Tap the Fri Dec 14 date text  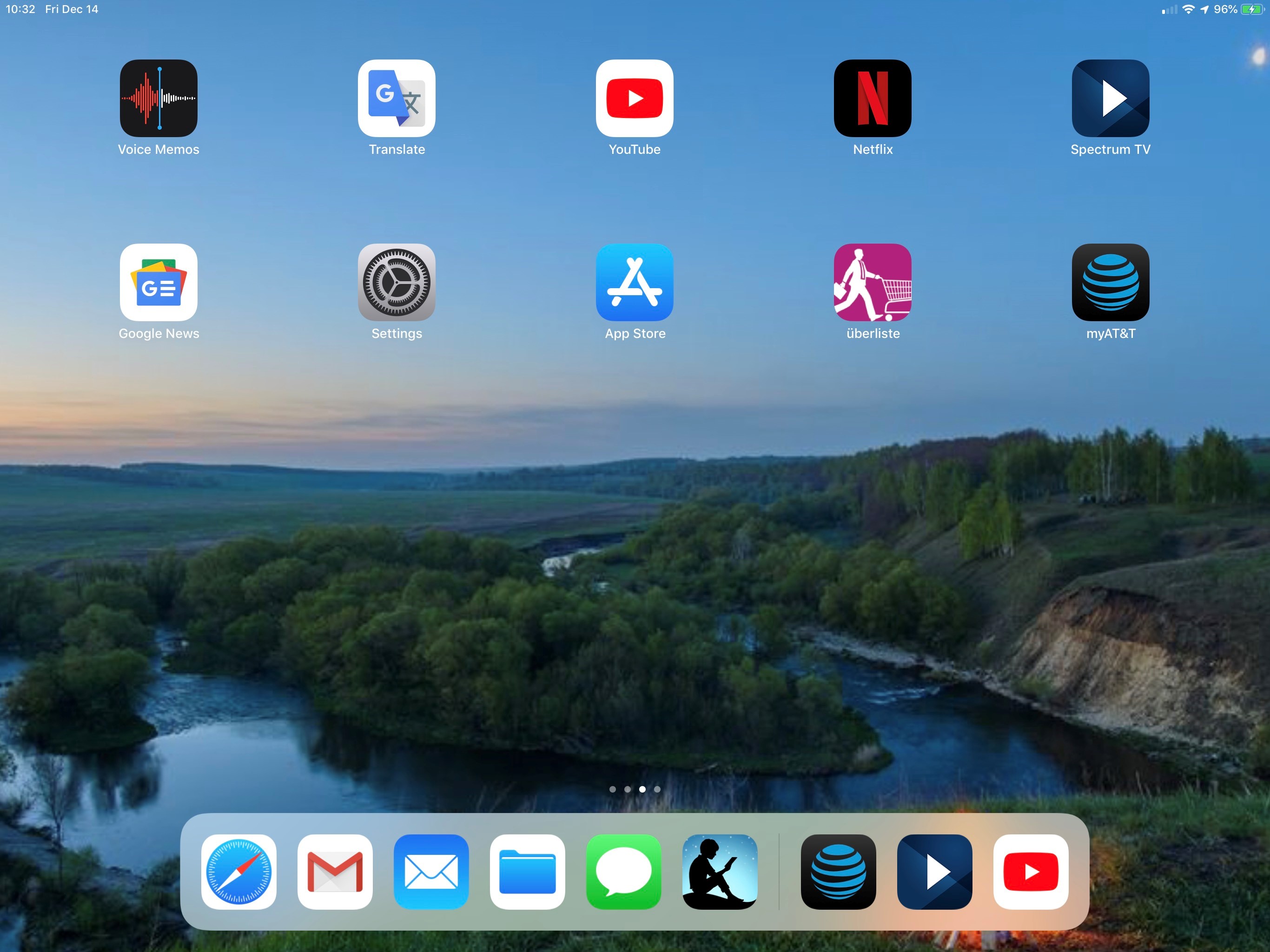tap(72, 9)
